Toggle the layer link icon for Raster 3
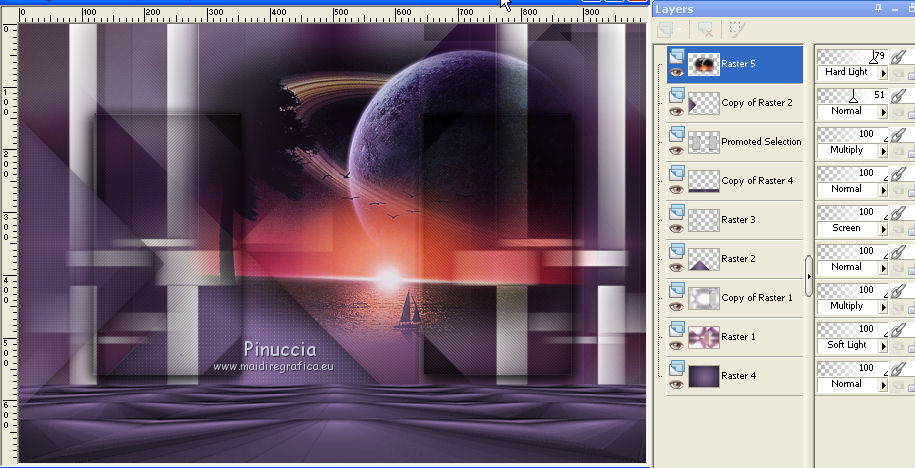915x468 pixels. [898, 213]
